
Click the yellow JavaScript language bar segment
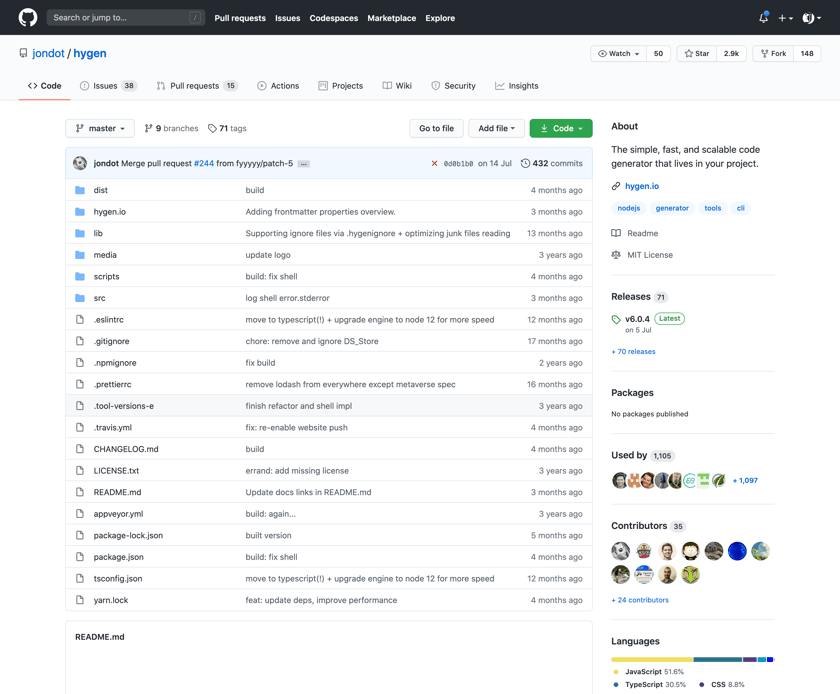click(x=652, y=660)
